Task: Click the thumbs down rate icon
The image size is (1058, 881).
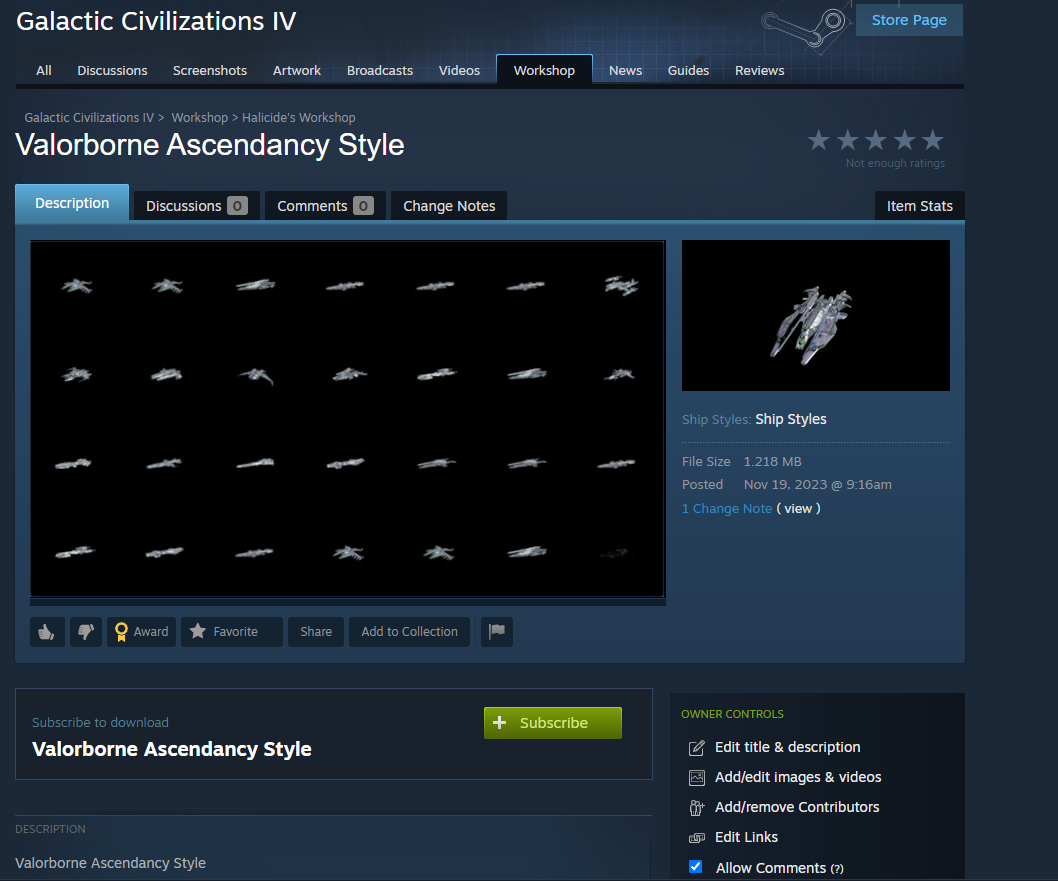Action: click(86, 632)
